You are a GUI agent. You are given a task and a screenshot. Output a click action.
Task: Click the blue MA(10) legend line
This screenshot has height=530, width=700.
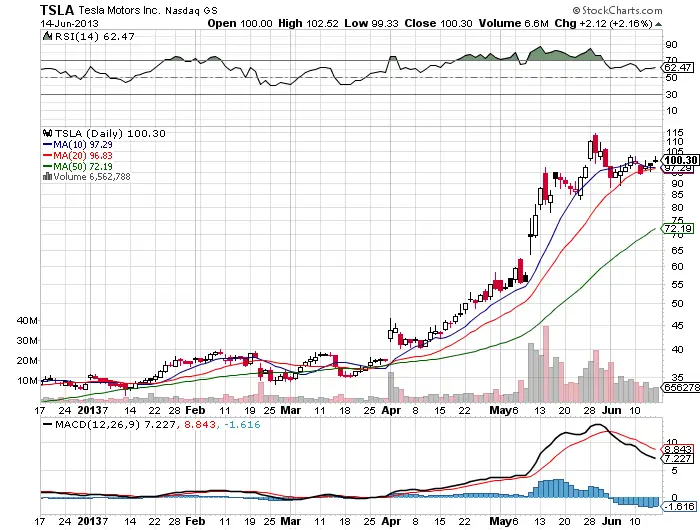(48, 145)
